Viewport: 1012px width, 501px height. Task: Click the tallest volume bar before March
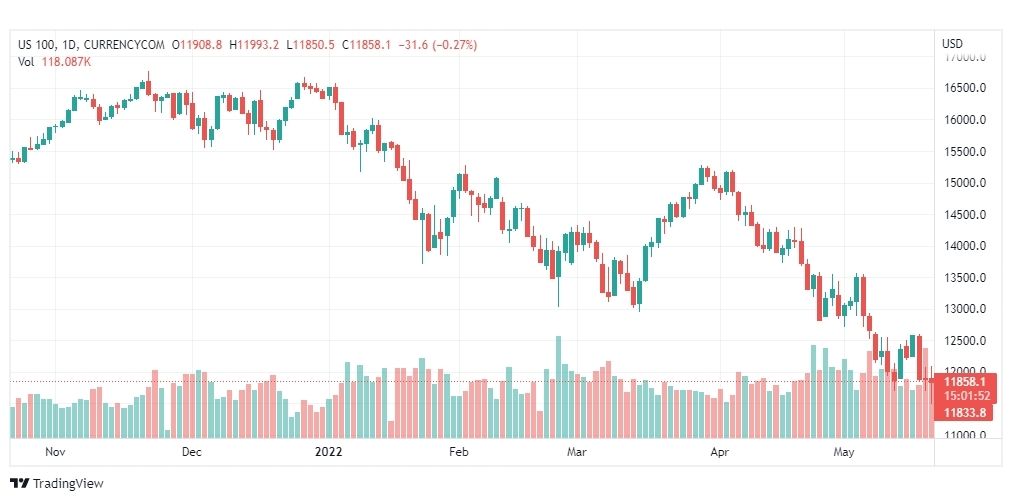tap(558, 387)
